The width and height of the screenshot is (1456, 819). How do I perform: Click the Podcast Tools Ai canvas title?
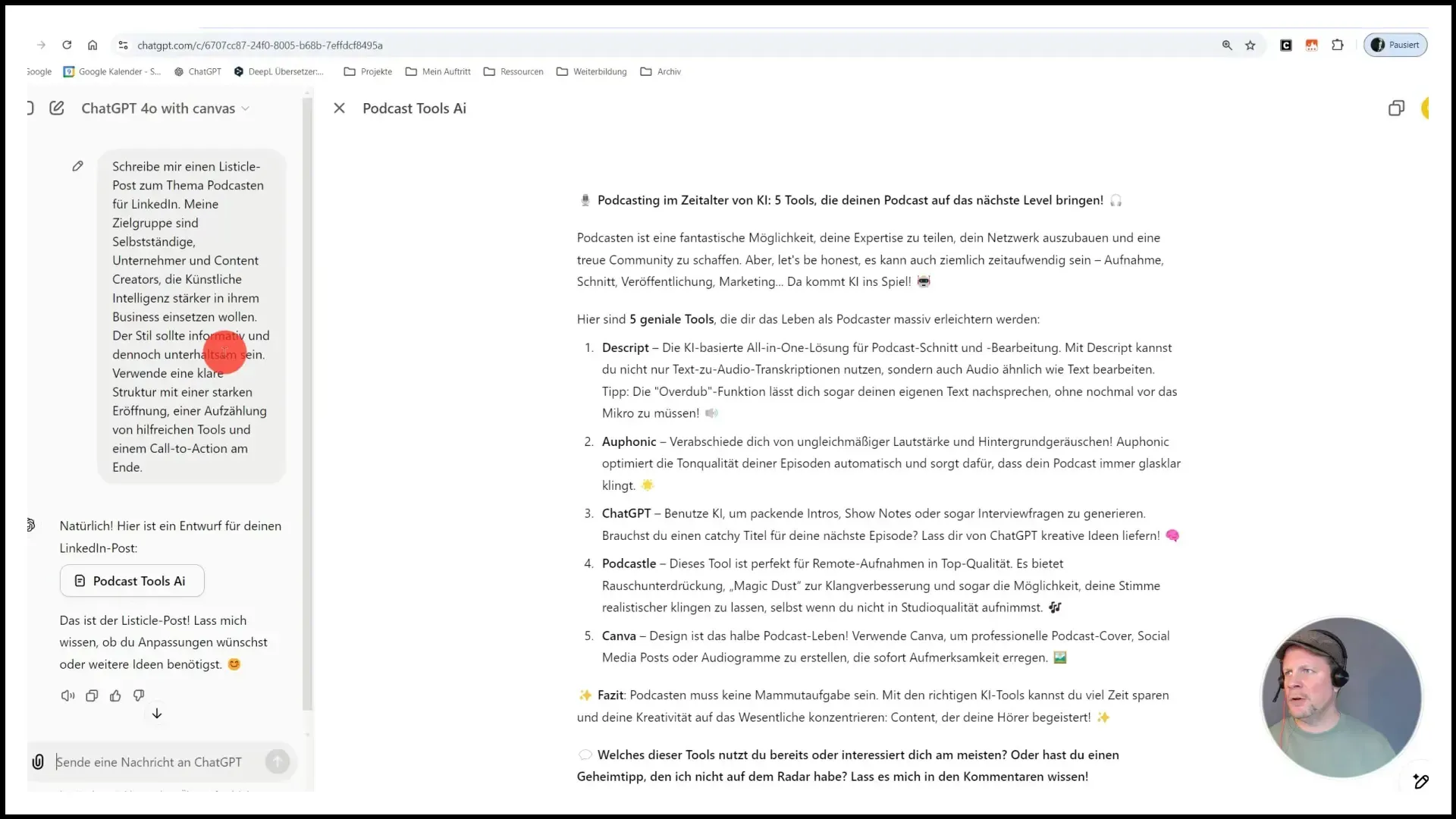coord(414,108)
